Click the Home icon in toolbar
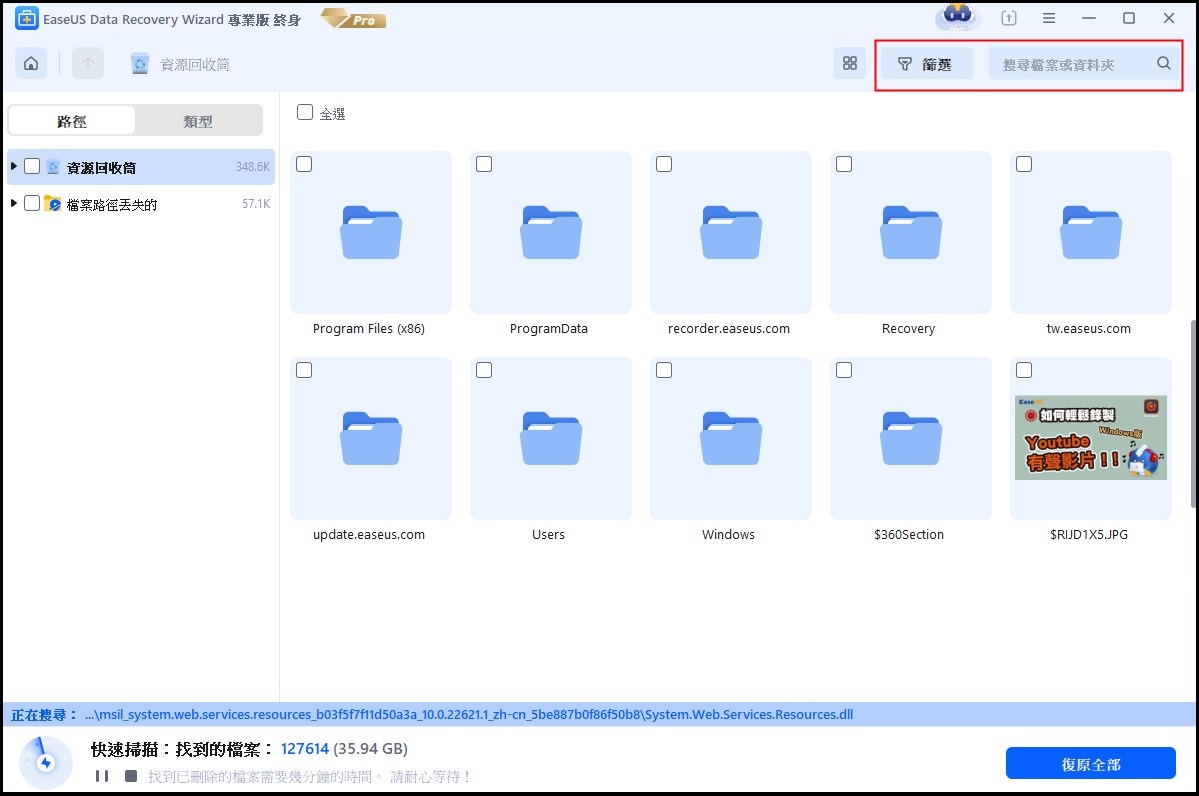The image size is (1199, 796). coord(31,64)
